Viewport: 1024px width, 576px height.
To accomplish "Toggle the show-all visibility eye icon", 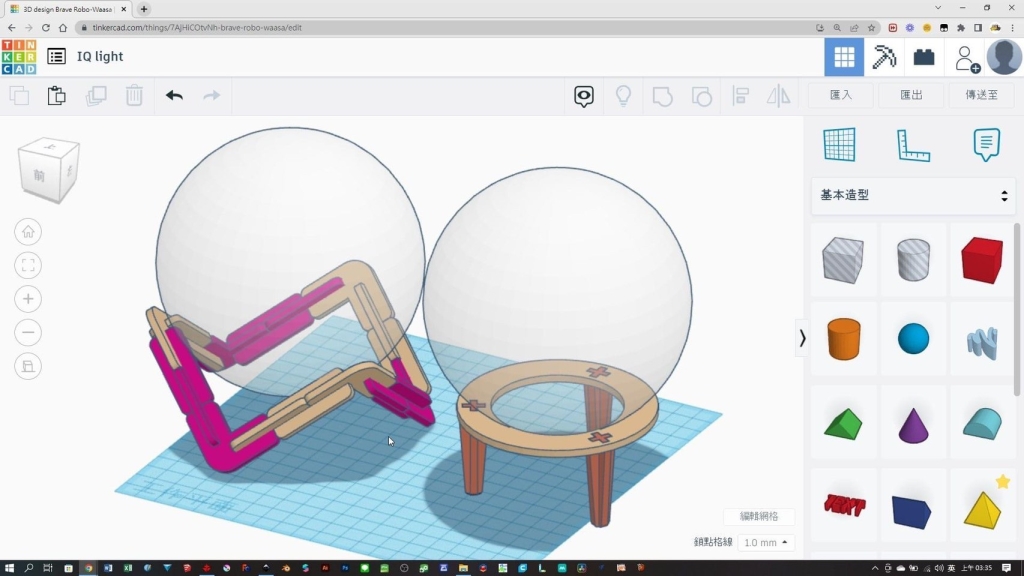I will click(x=584, y=96).
